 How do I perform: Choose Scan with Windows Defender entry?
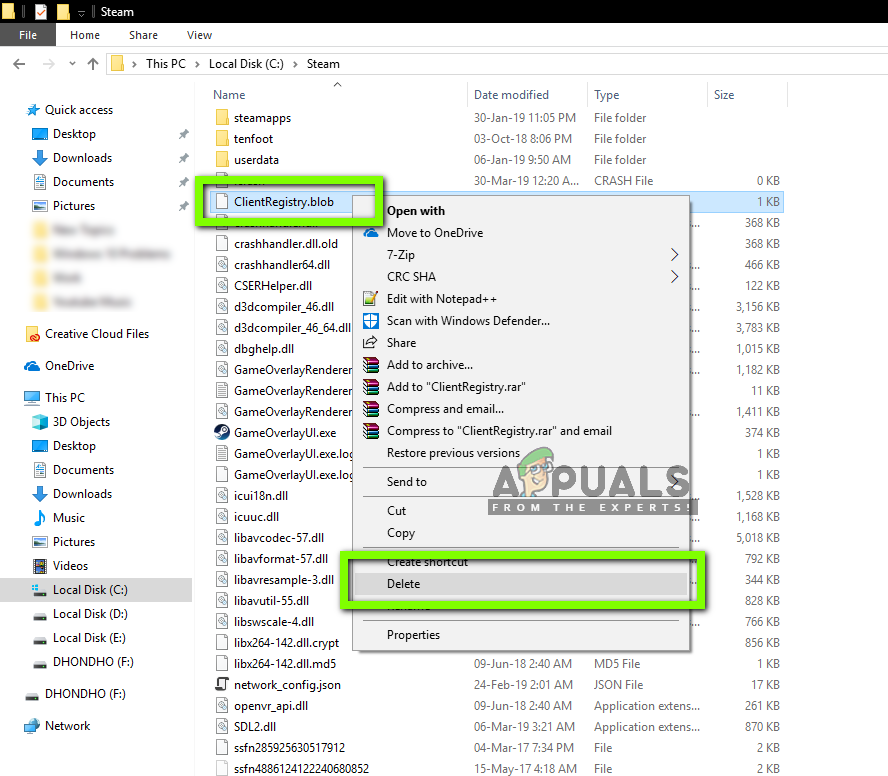(468, 321)
